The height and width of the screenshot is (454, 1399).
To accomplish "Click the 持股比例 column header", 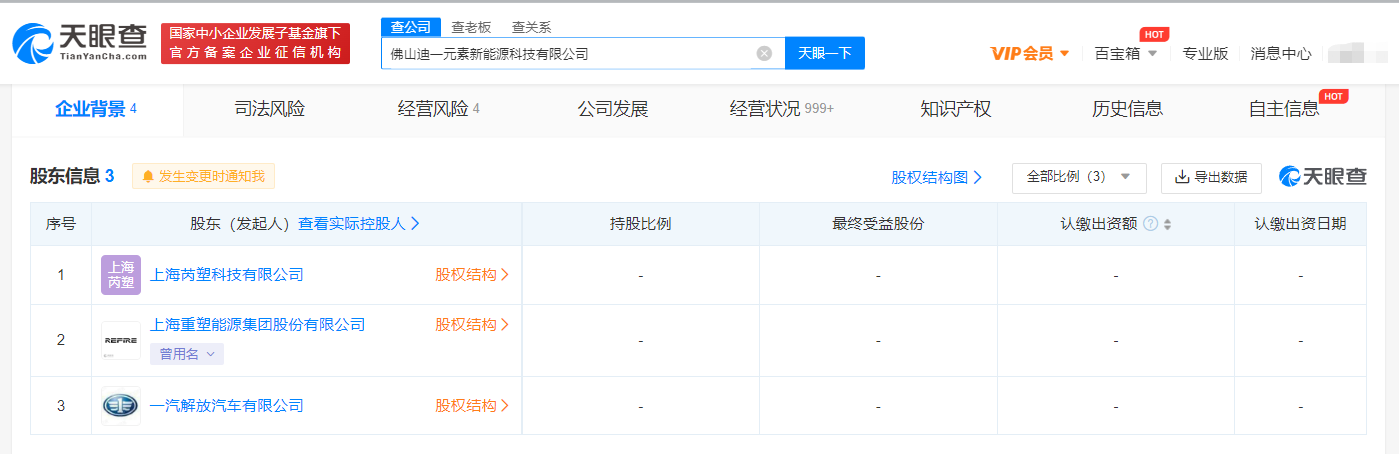I will [x=640, y=224].
